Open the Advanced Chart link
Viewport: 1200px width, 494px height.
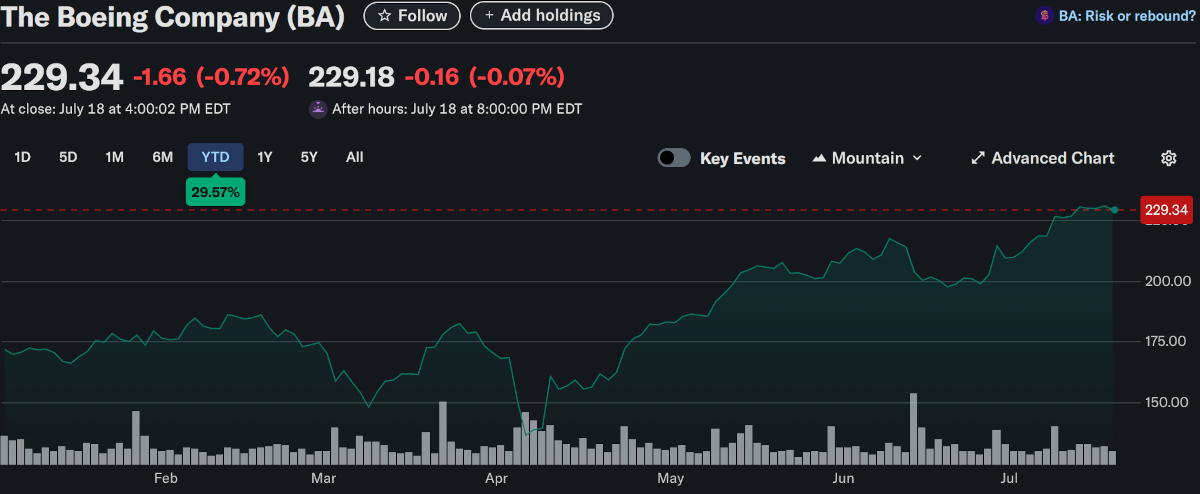click(1043, 158)
